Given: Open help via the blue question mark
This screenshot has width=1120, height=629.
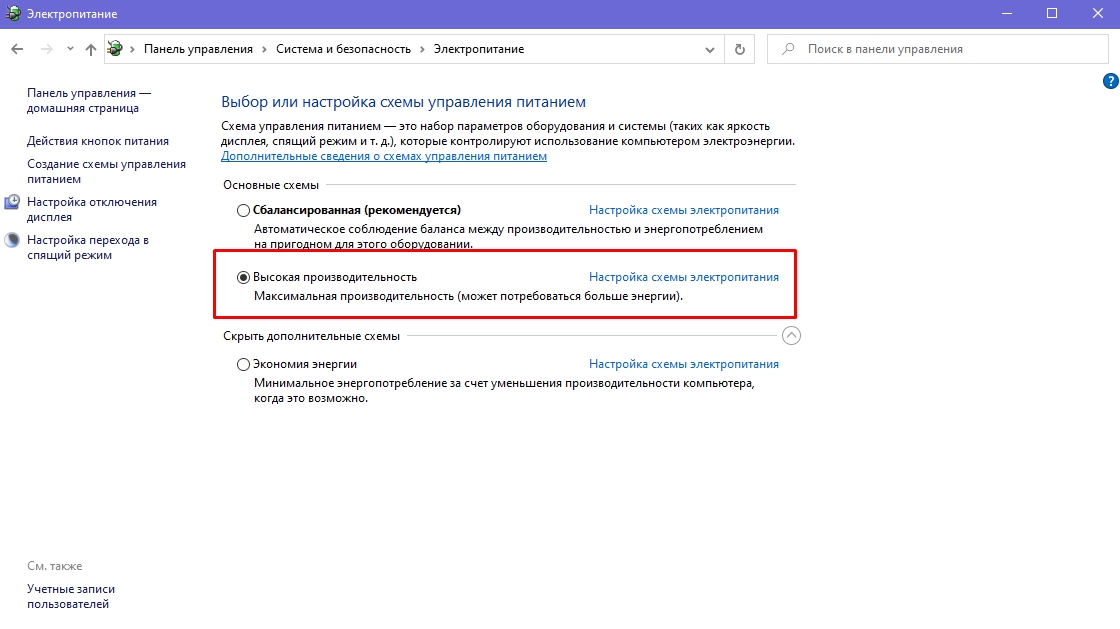Looking at the screenshot, I should (1110, 81).
